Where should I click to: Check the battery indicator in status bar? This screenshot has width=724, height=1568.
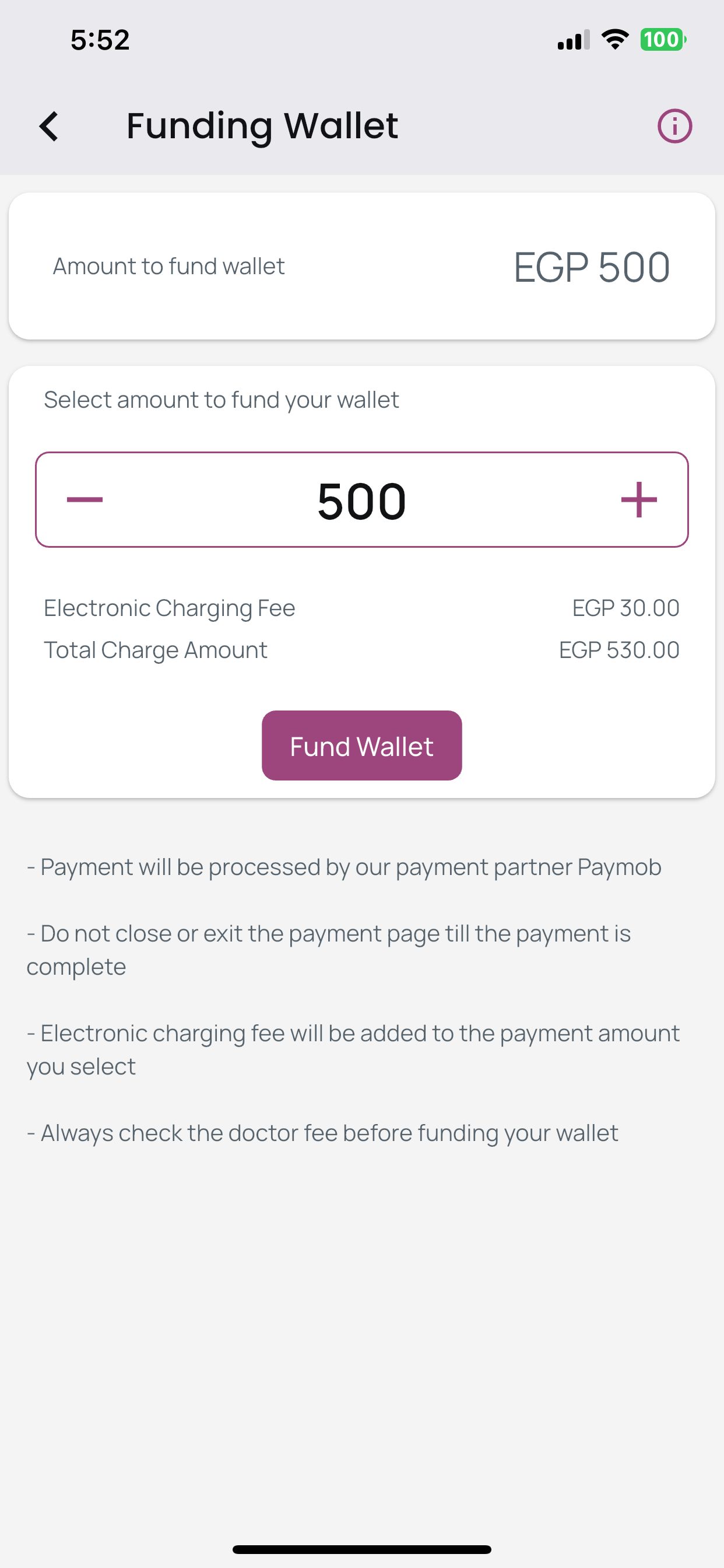[x=663, y=40]
